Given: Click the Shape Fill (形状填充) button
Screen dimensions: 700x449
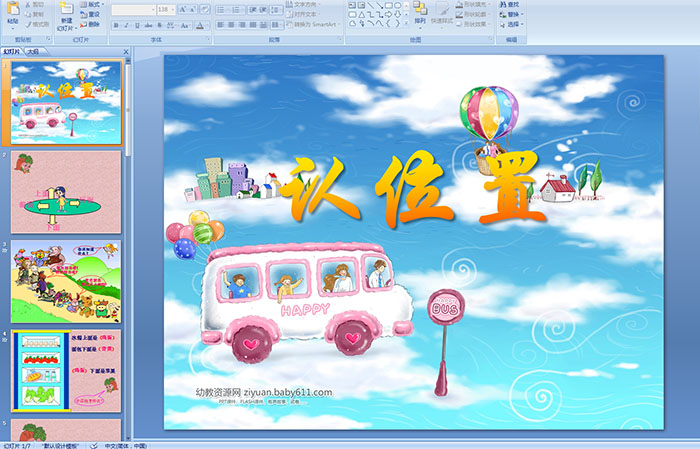Looking at the screenshot, I should 474,4.
